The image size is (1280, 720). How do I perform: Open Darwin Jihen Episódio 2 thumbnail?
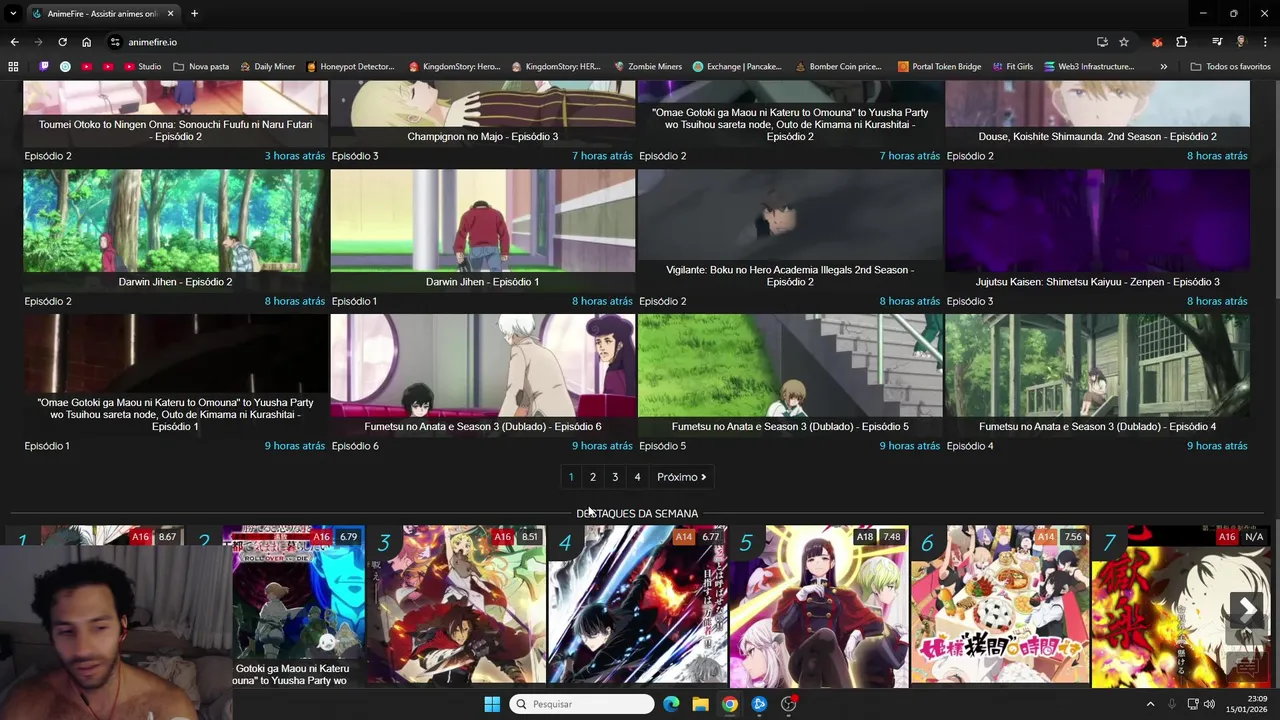pyautogui.click(x=175, y=230)
